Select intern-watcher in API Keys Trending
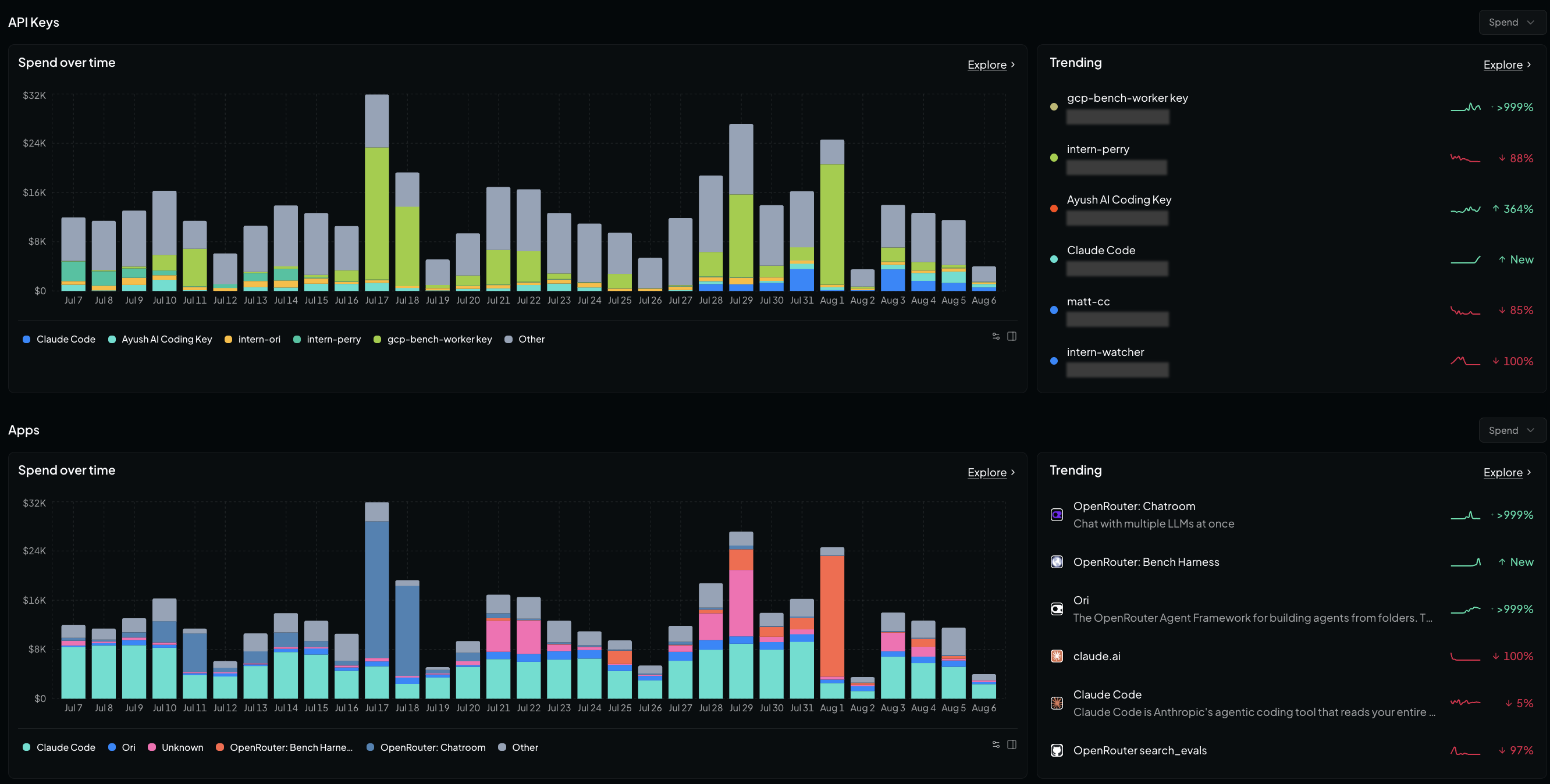1550x784 pixels. click(x=1292, y=361)
